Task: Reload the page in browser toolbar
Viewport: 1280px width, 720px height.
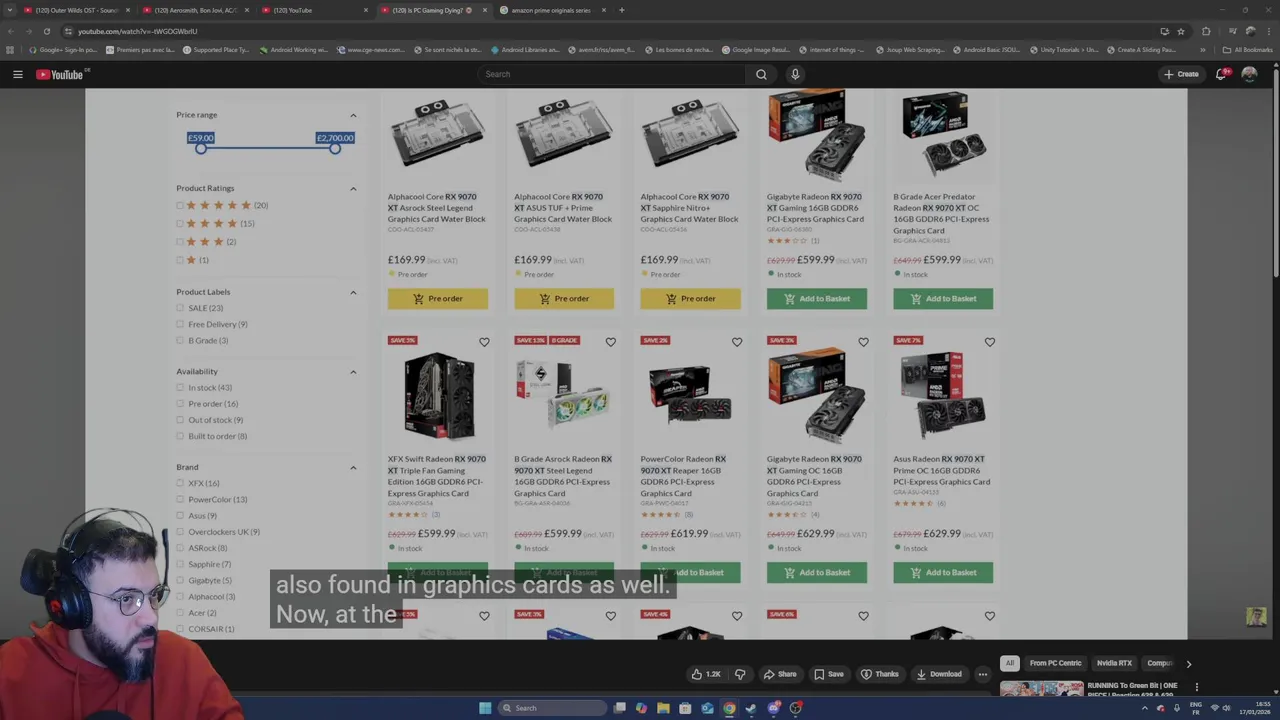Action: coord(46,31)
